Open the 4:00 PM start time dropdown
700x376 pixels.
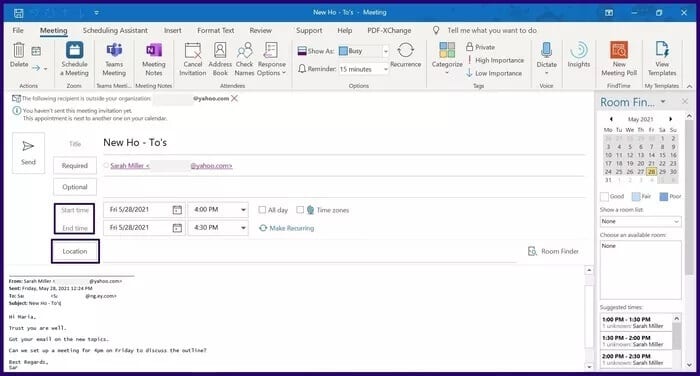click(243, 210)
